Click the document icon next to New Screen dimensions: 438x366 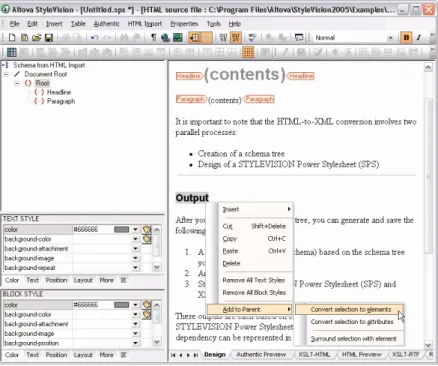coord(24,38)
